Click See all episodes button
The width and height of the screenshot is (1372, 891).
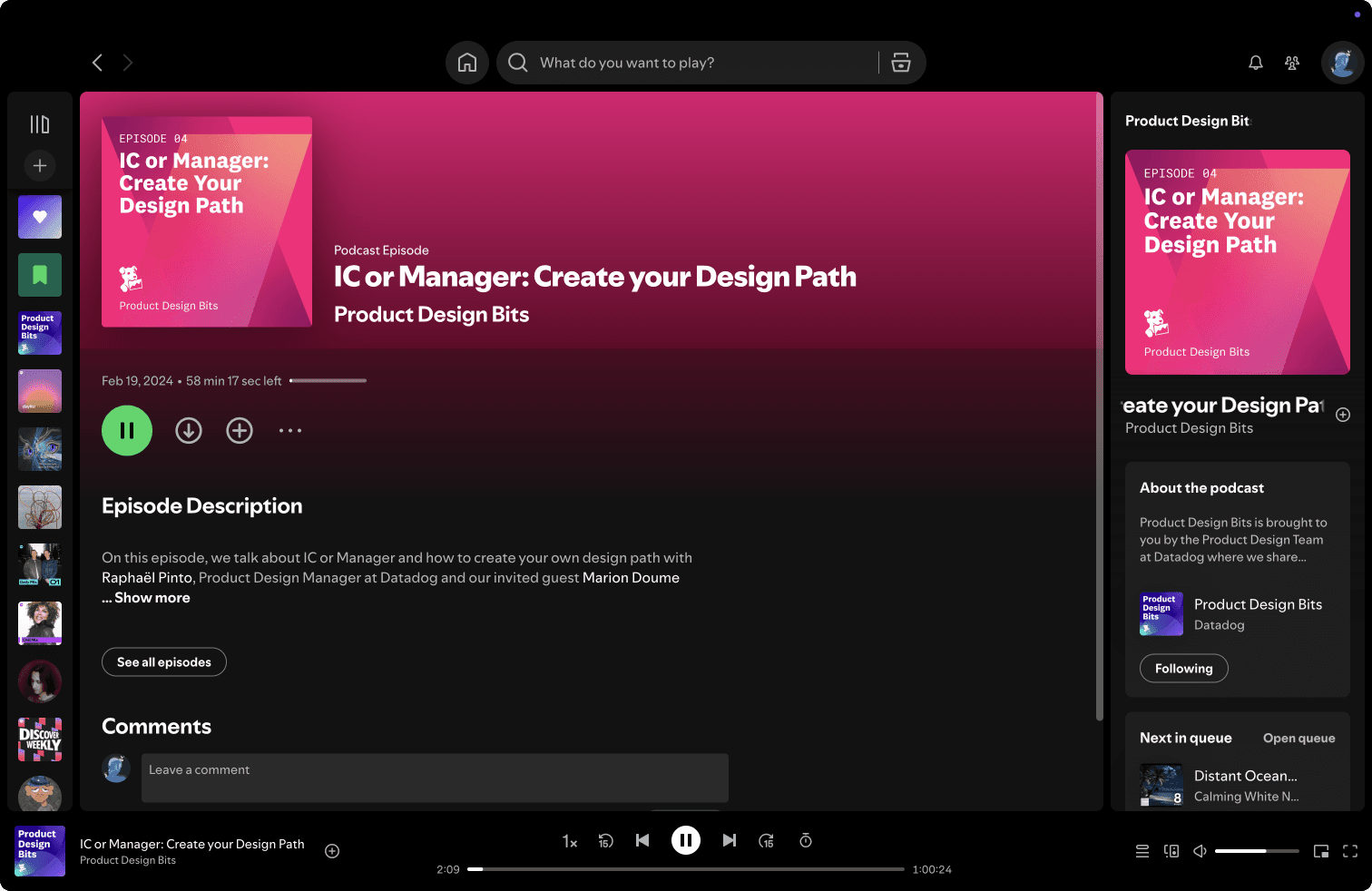164,662
